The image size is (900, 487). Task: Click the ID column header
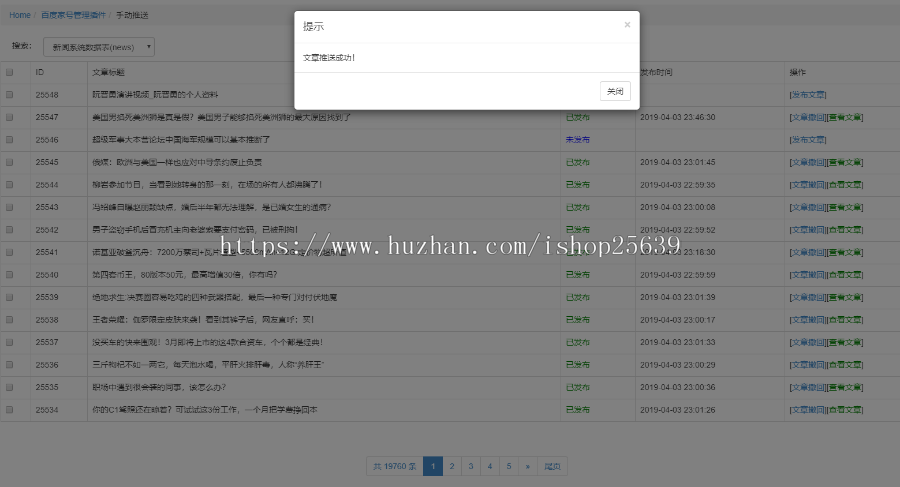click(x=40, y=72)
